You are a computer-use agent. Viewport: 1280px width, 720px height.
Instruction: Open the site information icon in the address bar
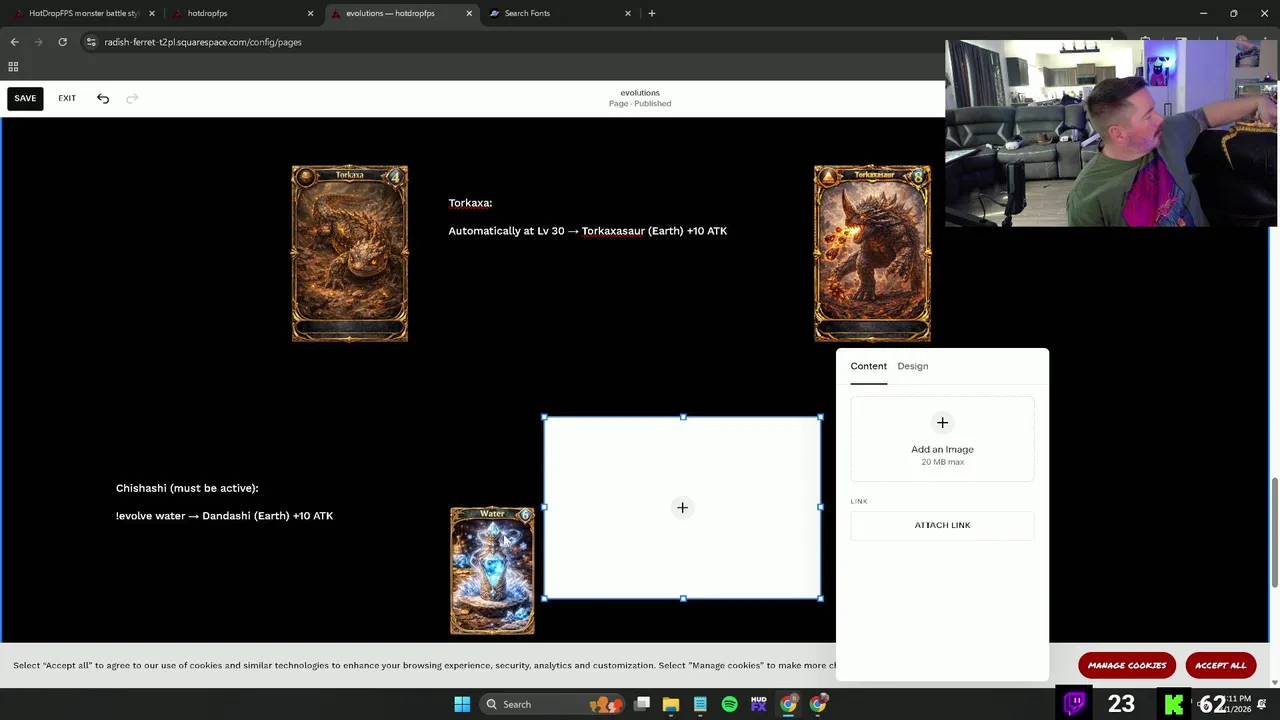[x=91, y=42]
